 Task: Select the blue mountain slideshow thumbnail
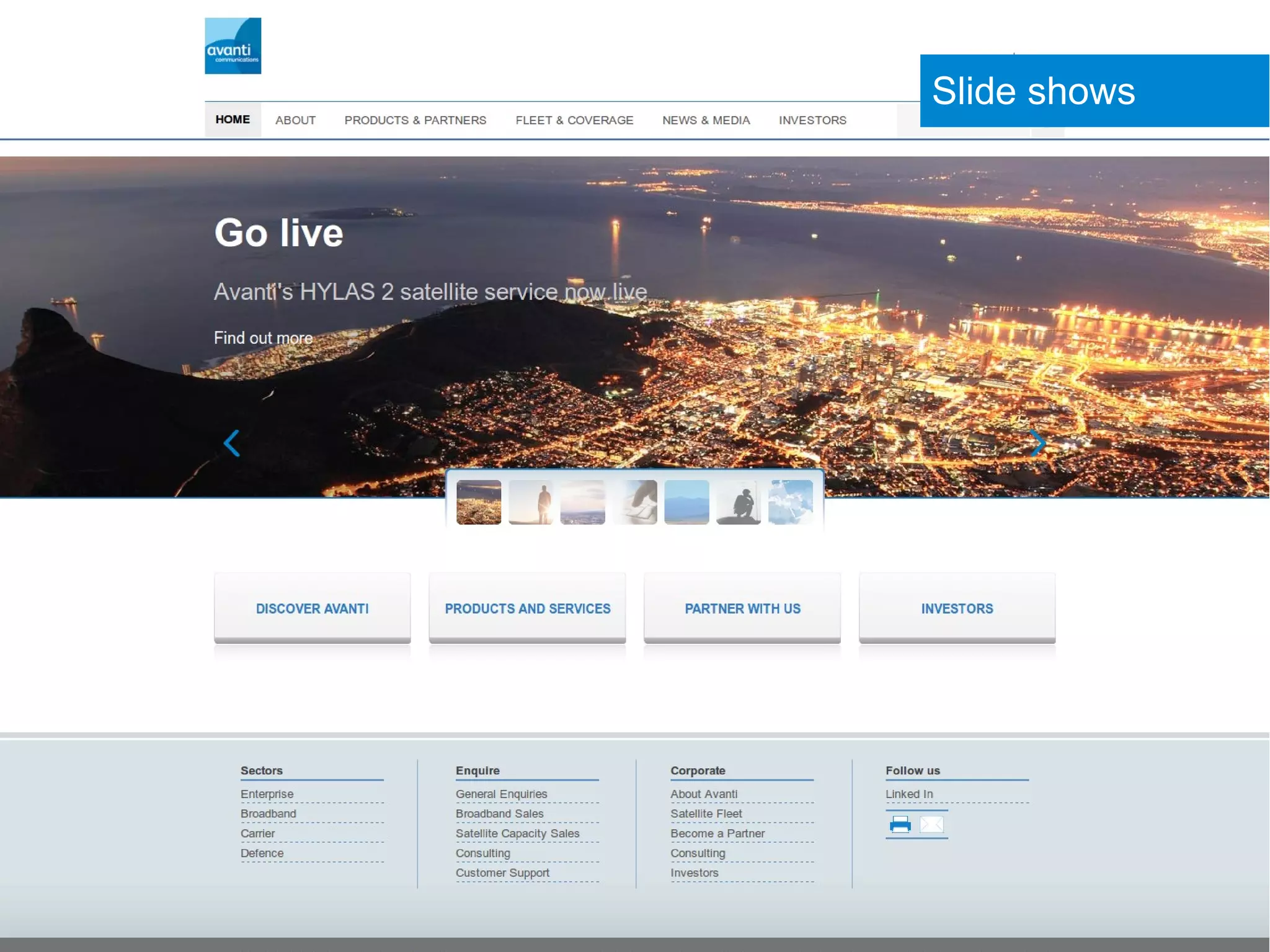686,502
